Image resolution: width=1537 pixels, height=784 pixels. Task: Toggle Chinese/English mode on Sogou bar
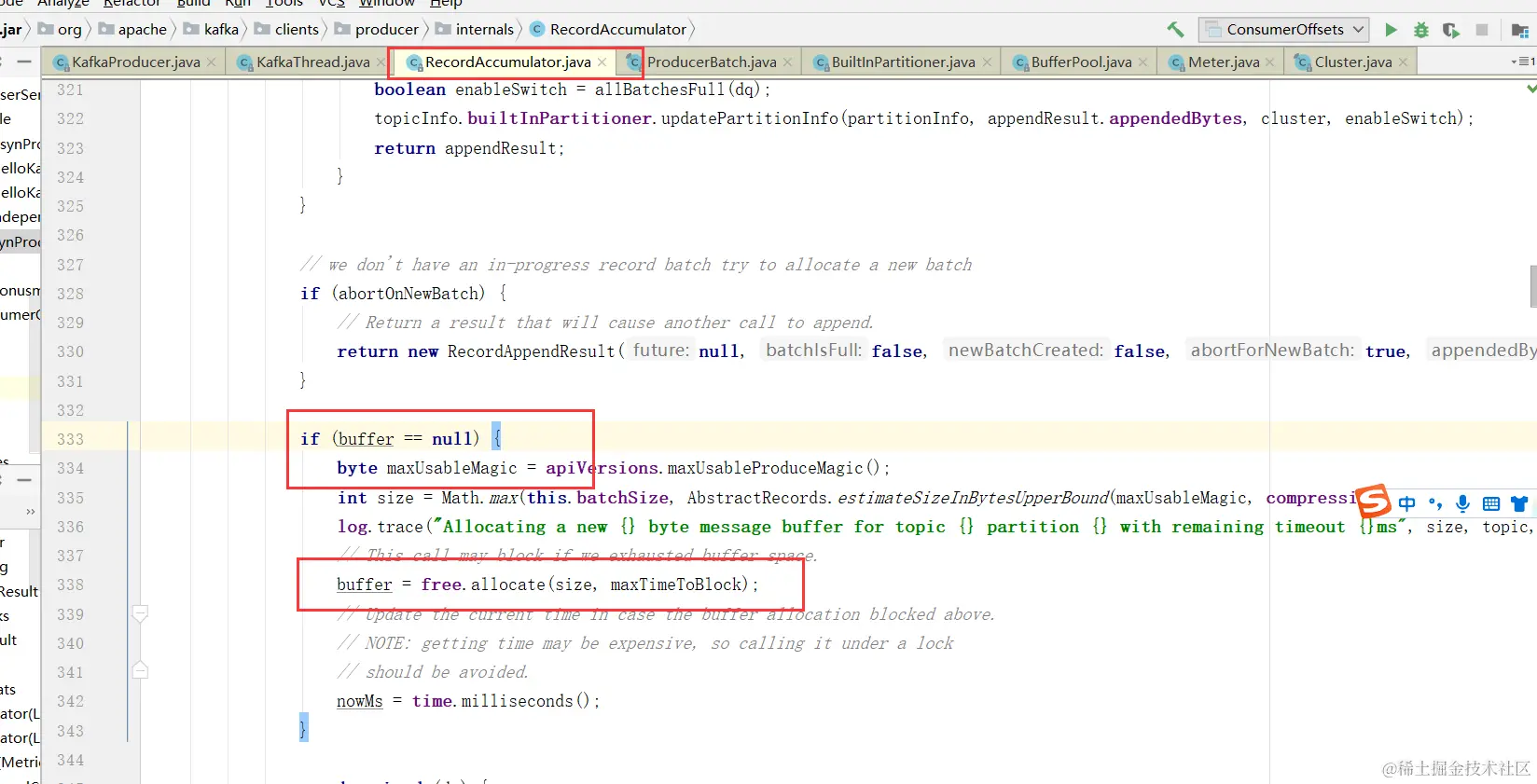pyautogui.click(x=1406, y=503)
